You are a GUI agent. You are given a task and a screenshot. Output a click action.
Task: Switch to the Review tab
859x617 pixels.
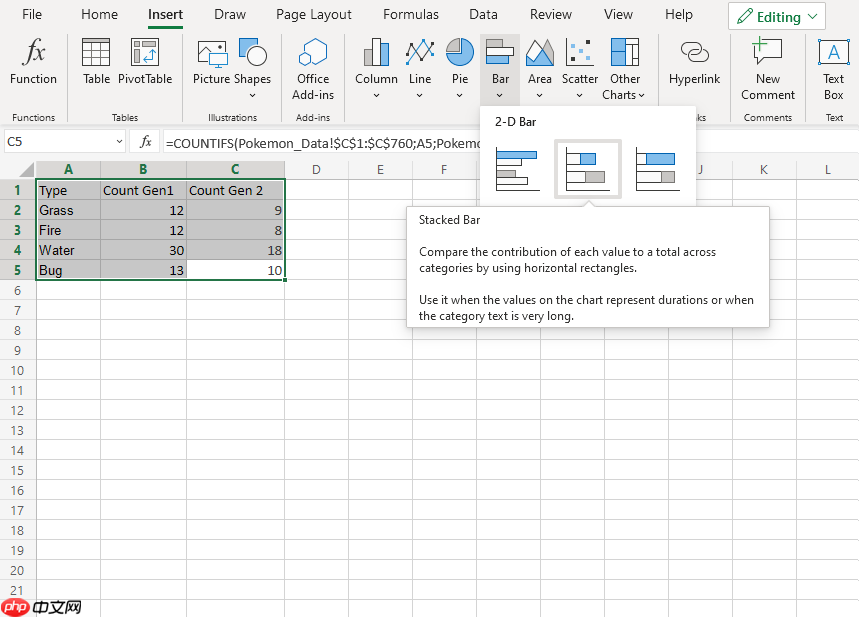551,15
